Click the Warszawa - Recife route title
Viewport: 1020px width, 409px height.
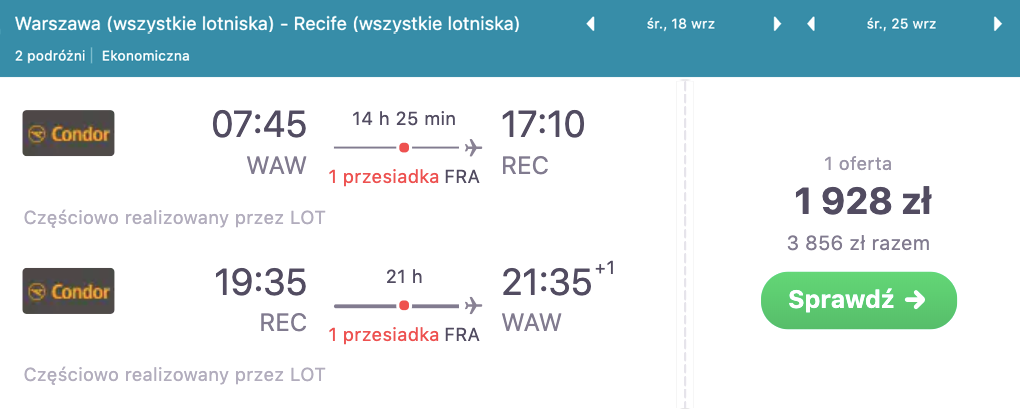click(268, 24)
